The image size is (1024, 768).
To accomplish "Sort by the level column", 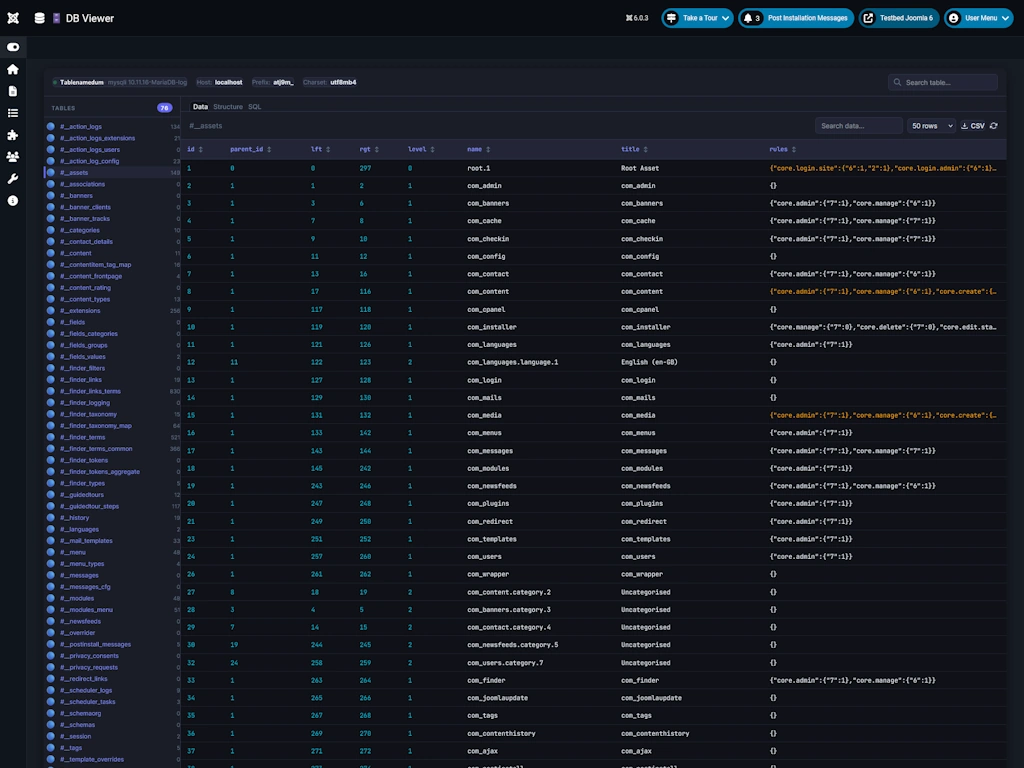I will pos(421,150).
